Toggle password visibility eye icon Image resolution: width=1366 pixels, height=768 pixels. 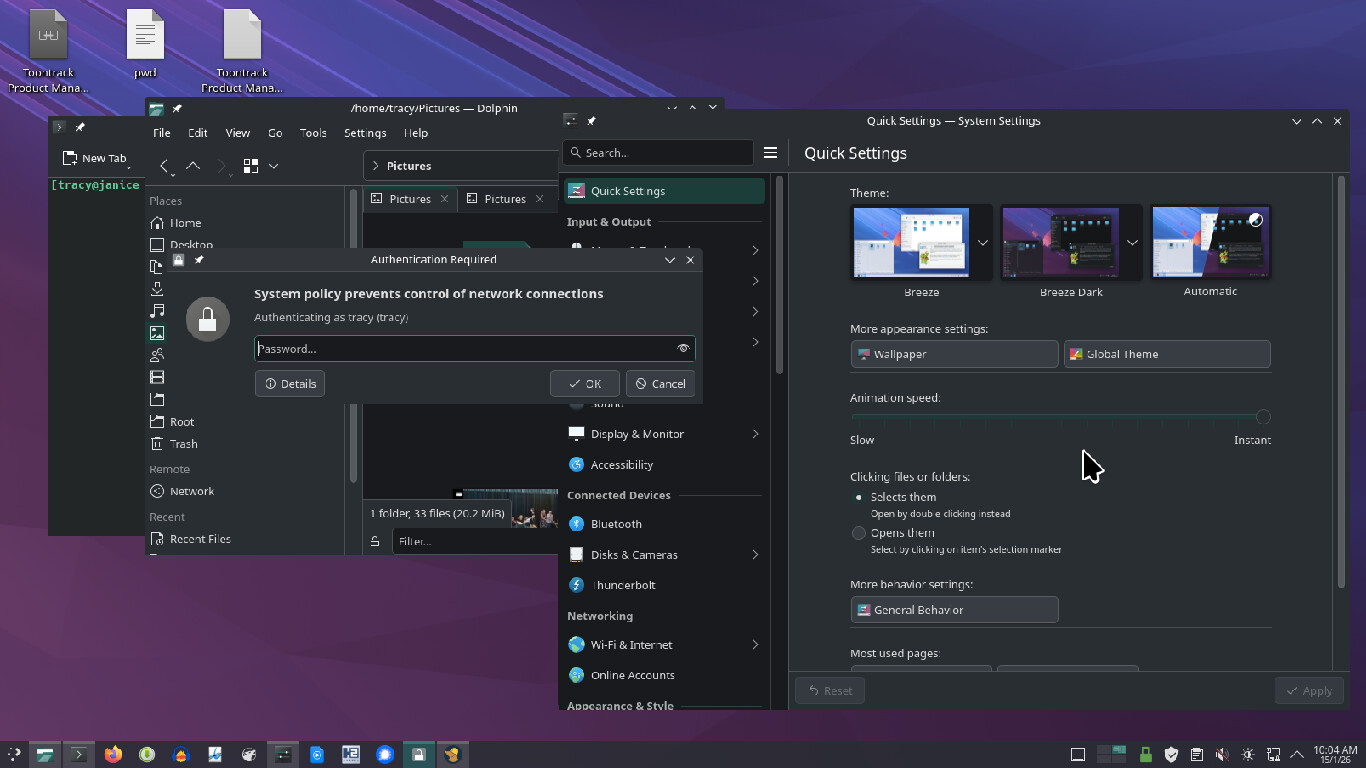[683, 349]
